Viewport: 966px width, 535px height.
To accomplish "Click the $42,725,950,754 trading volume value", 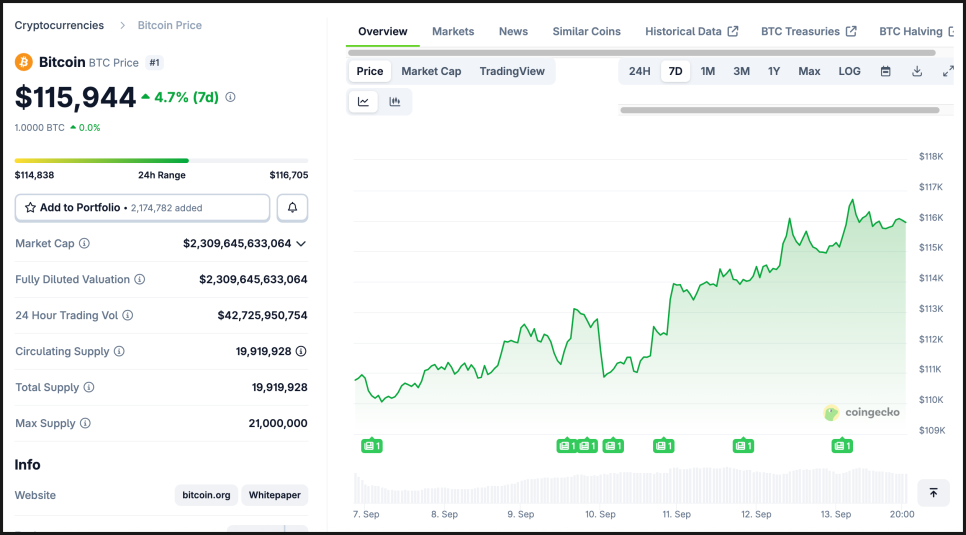I will point(262,316).
